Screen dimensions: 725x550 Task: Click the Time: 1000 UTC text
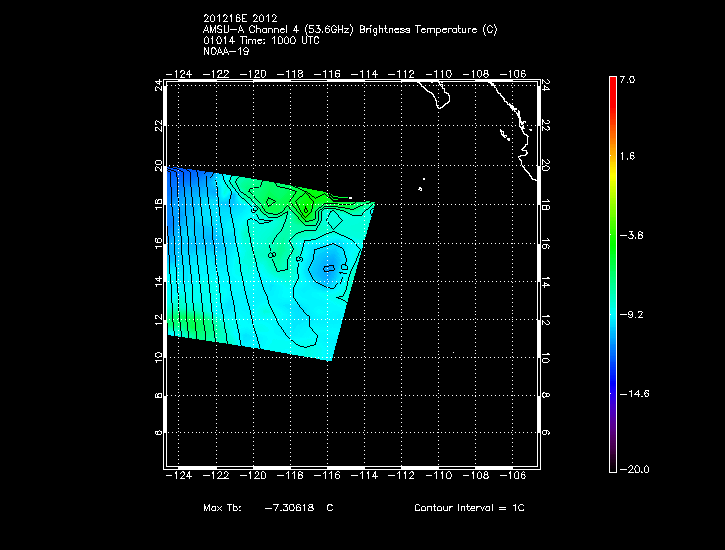270,40
